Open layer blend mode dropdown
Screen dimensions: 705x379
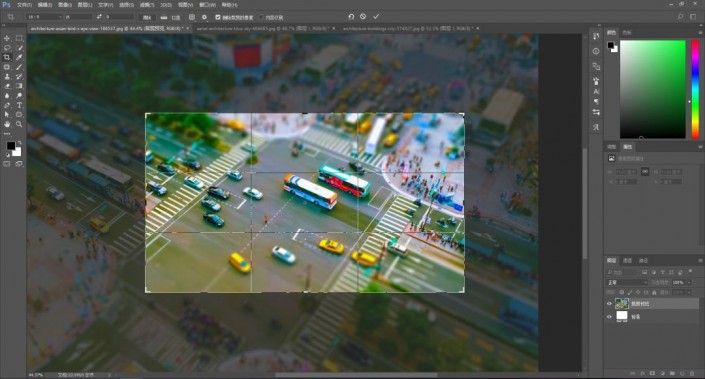click(x=627, y=282)
